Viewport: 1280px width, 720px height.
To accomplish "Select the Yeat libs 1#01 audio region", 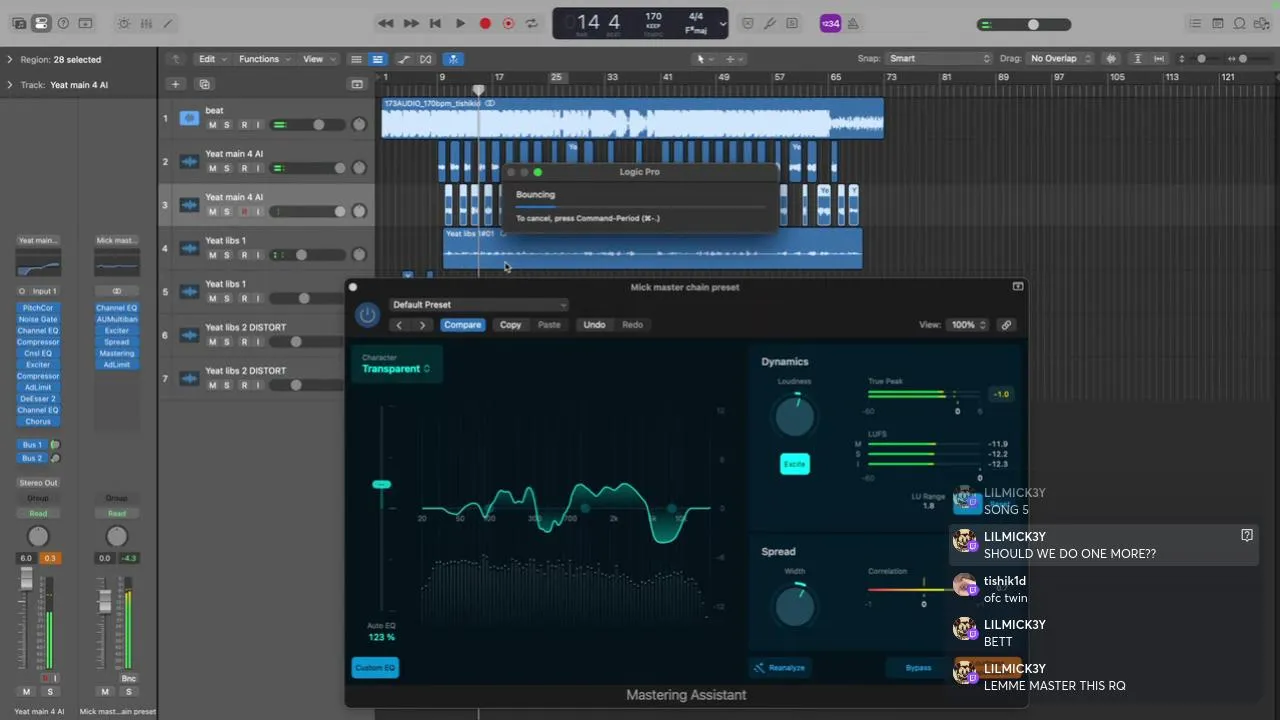I will click(652, 248).
